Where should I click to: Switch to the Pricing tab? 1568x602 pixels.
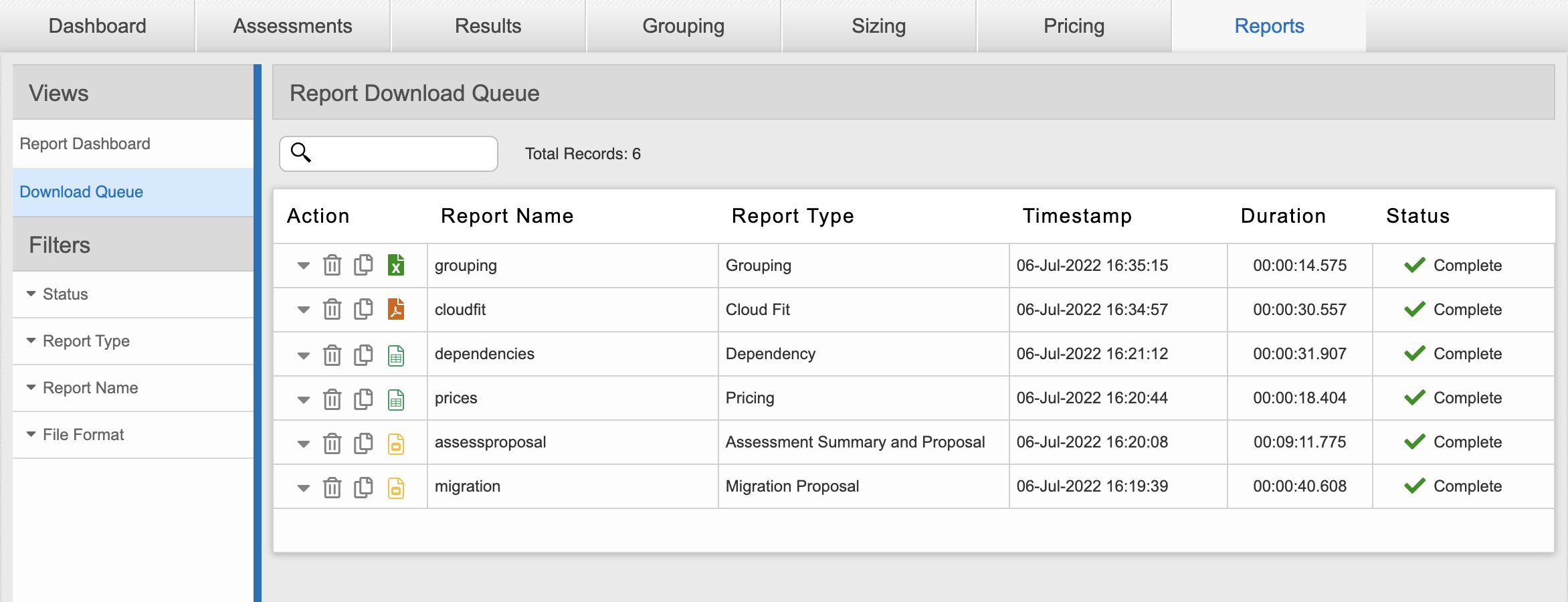point(1074,26)
